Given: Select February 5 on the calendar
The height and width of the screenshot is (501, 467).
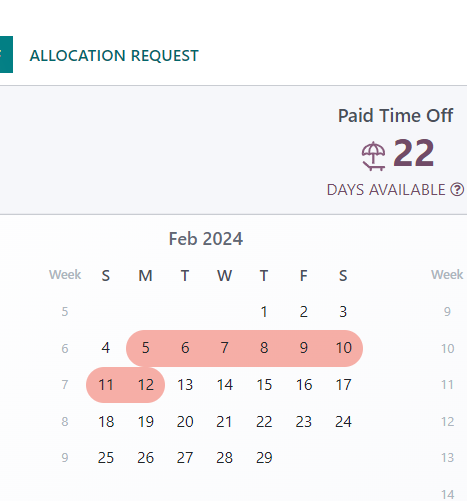Looking at the screenshot, I should tap(145, 348).
